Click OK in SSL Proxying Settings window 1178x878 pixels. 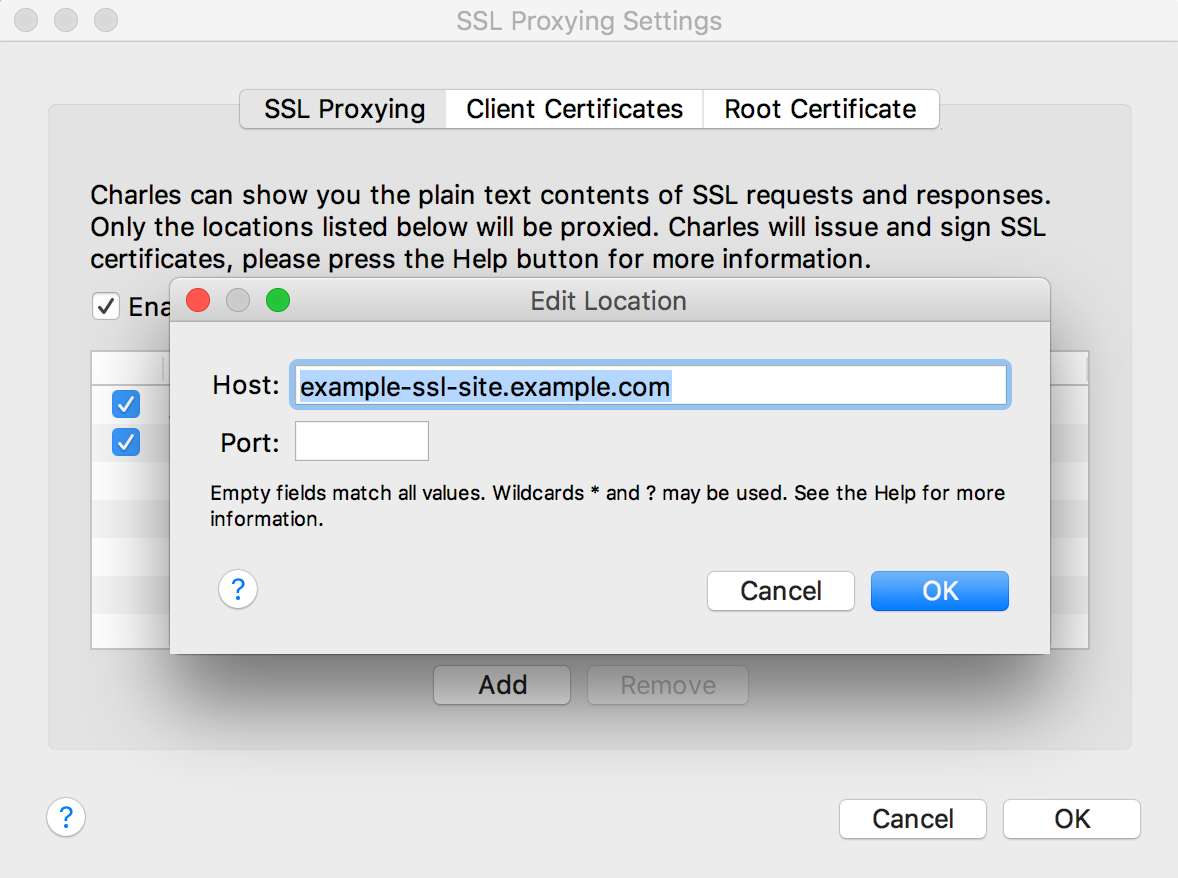(1072, 819)
